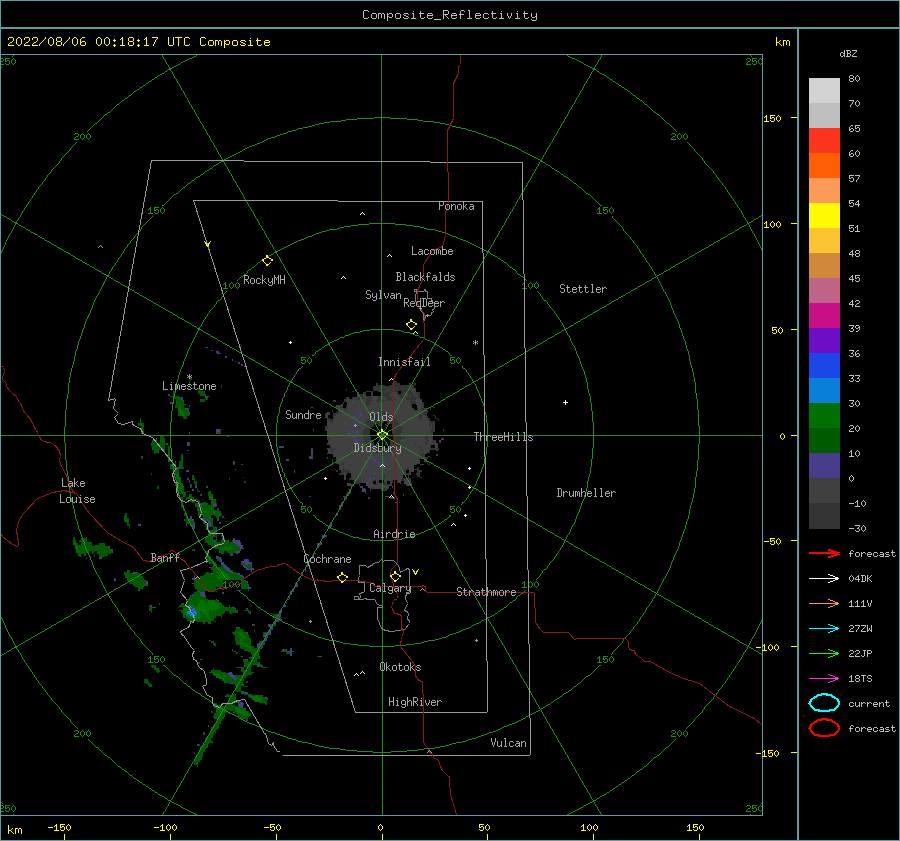Click the yellow radar-site diamond between Olds and Didsbury
This screenshot has height=841, width=900.
click(382, 435)
